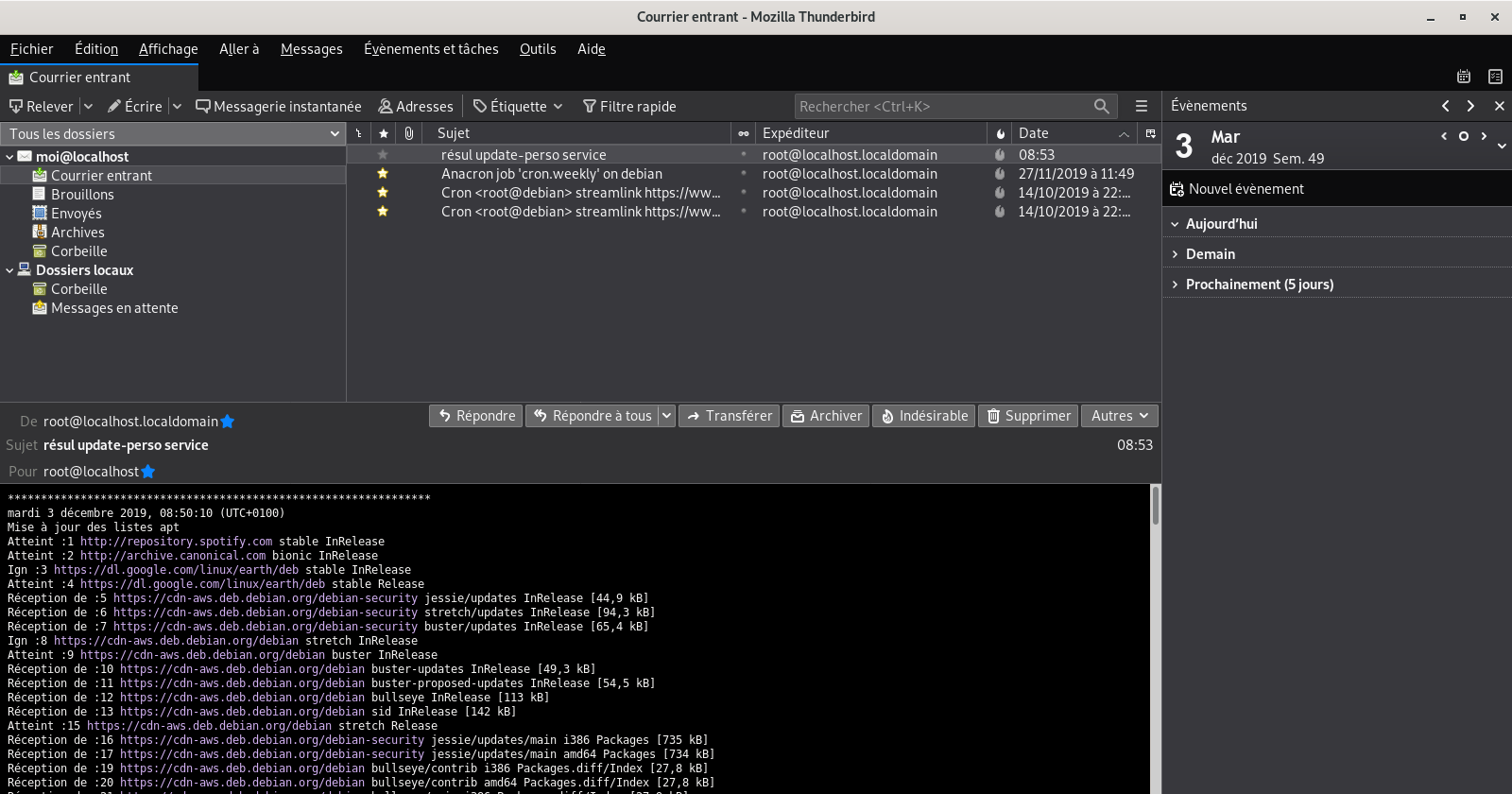Open the Tous les dossiers dropdown
1512x794 pixels.
coord(173,134)
